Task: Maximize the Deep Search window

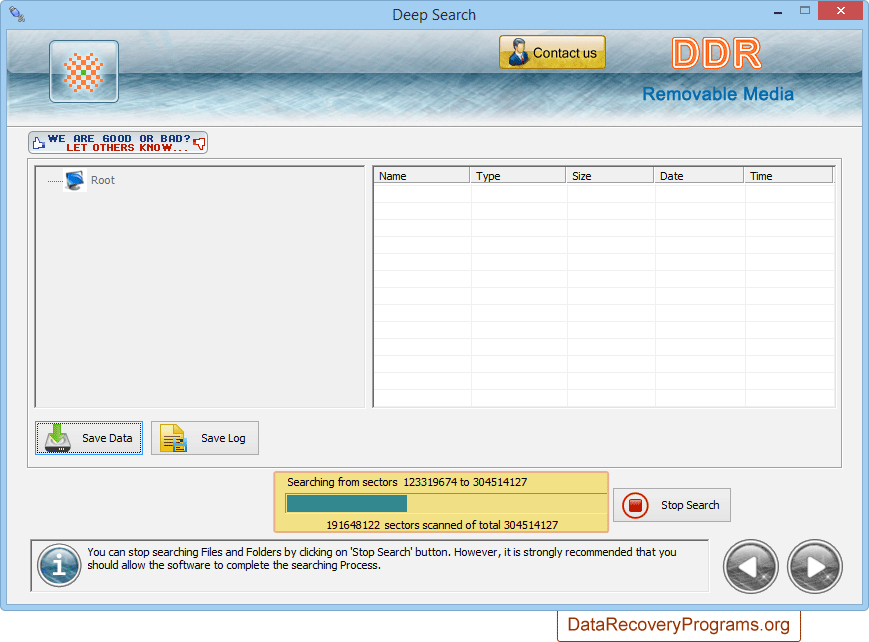Action: tap(805, 11)
